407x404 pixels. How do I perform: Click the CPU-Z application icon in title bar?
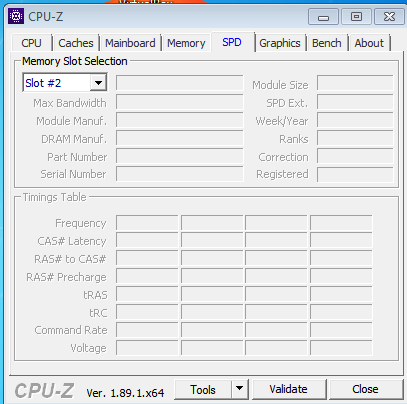16,16
